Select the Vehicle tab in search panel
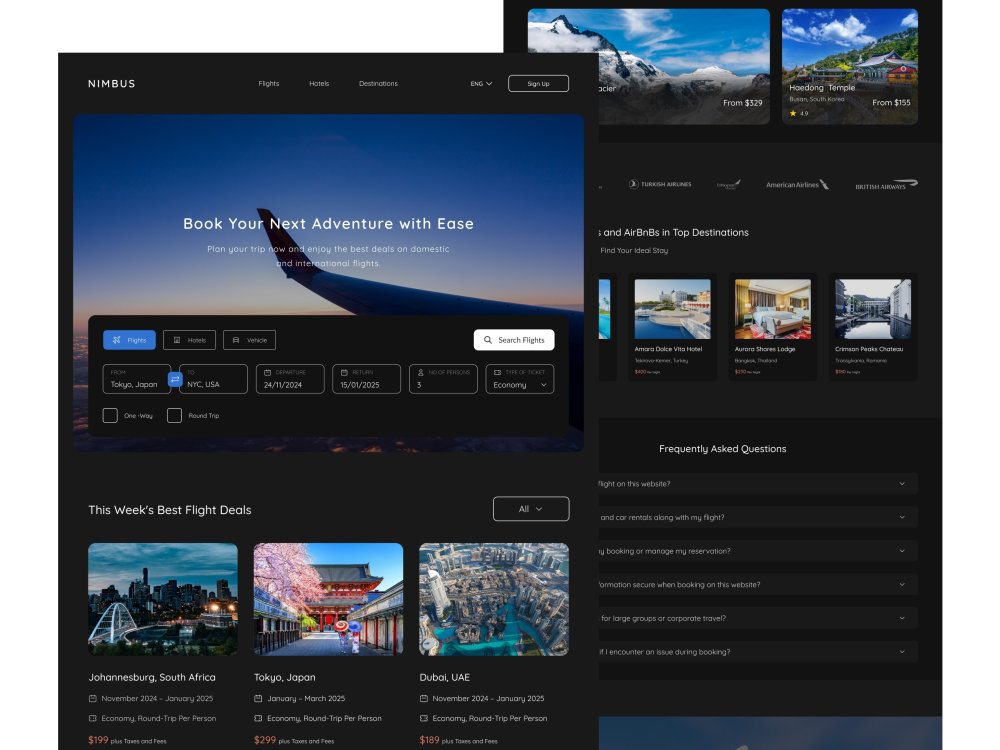The height and width of the screenshot is (750, 1000). point(249,340)
